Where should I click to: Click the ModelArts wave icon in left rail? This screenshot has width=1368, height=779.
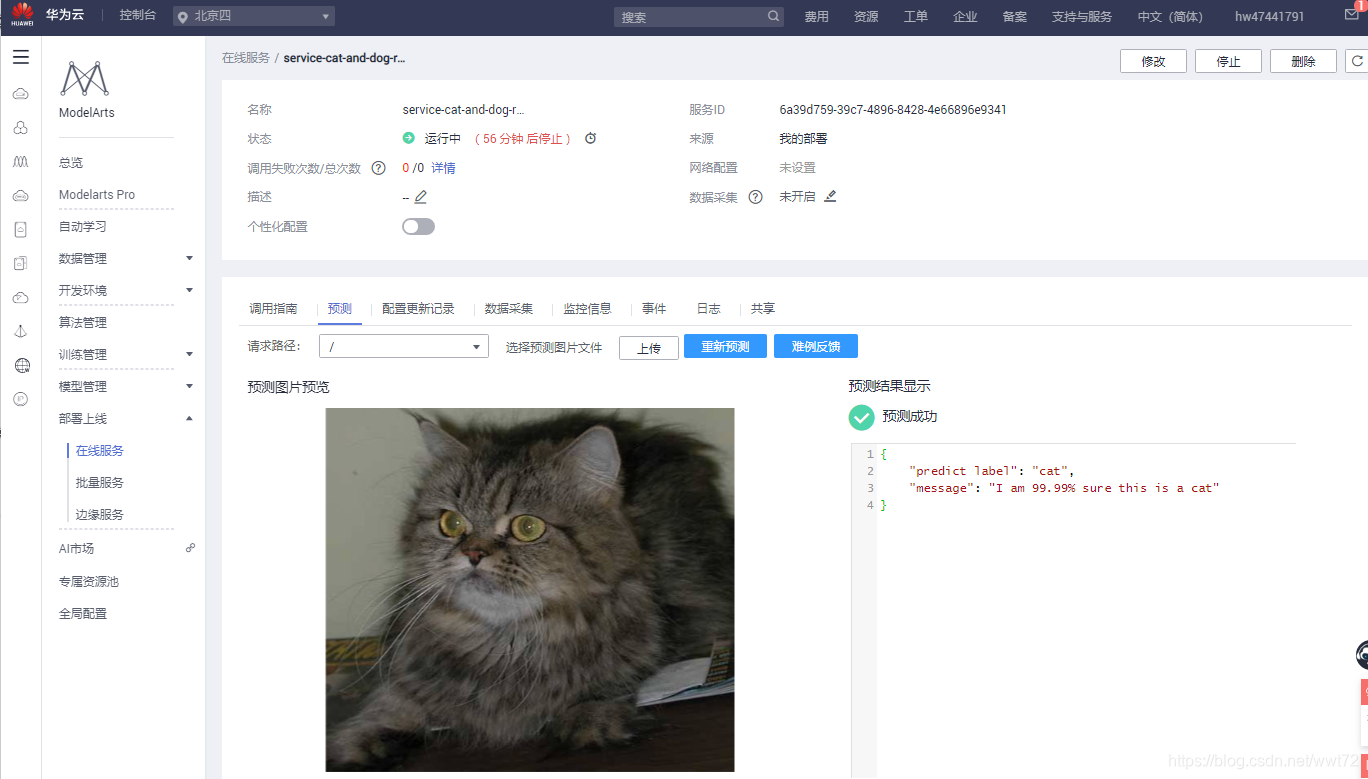[x=21, y=161]
